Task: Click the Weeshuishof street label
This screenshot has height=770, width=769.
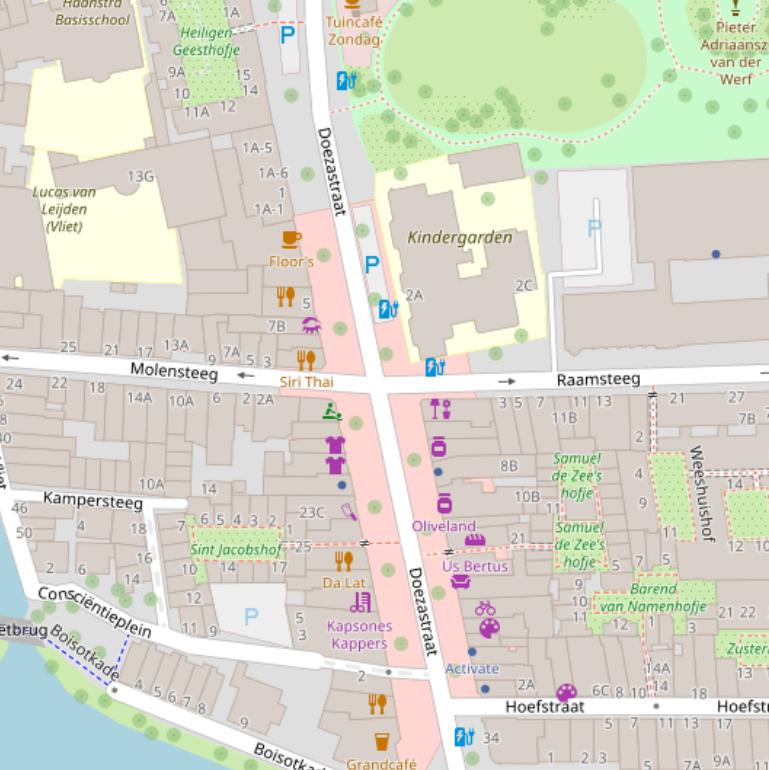Action: 701,493
